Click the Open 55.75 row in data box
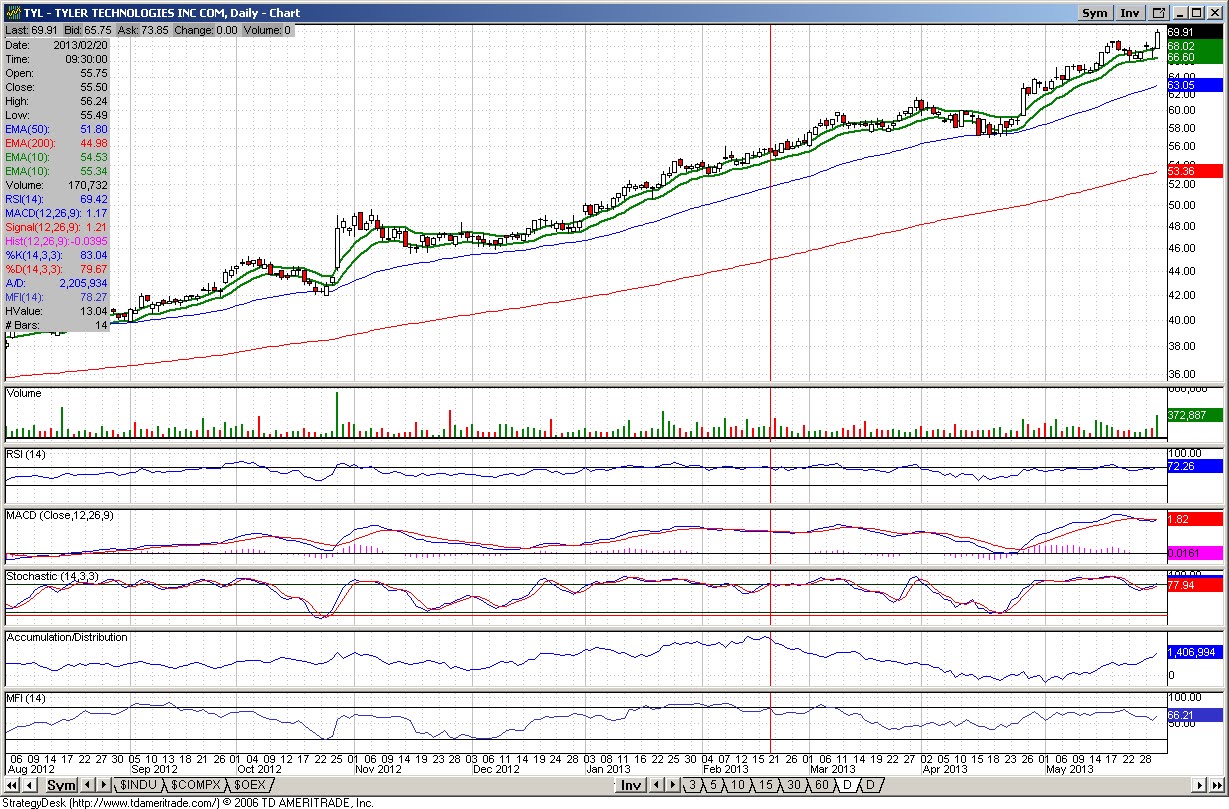This screenshot has height=809, width=1229. click(56, 73)
